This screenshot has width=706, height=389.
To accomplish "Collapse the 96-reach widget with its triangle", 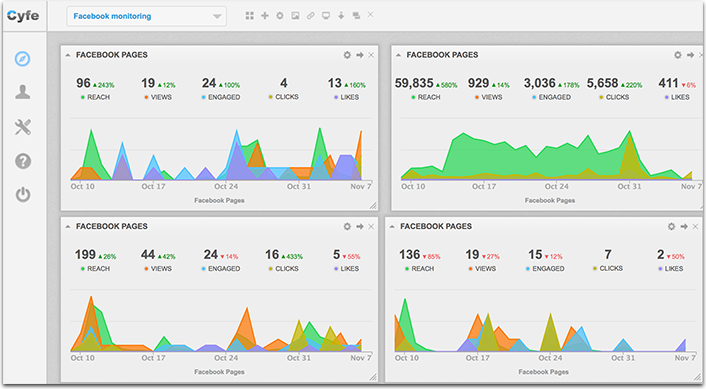I will (68, 55).
